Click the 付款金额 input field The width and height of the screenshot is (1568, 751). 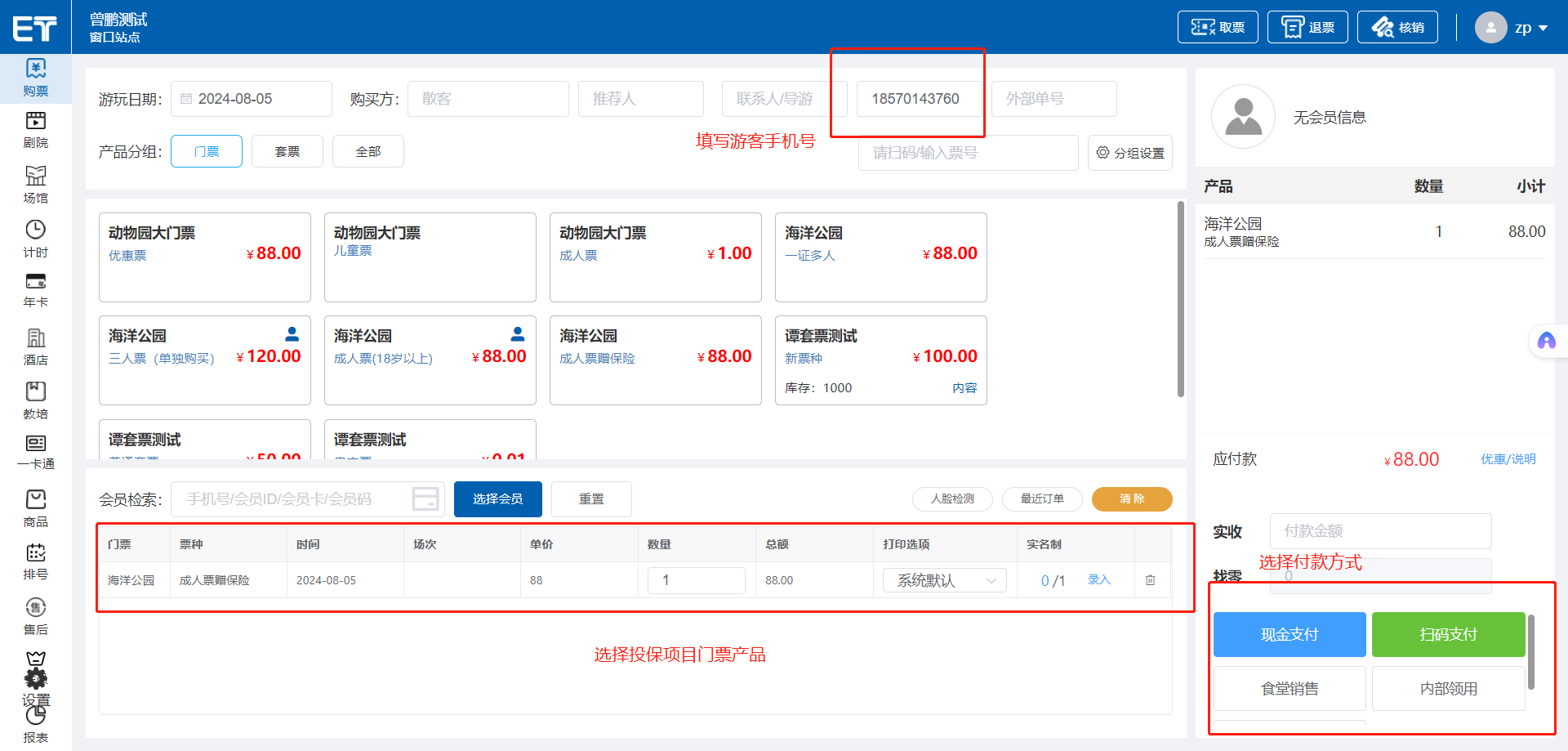(1380, 531)
